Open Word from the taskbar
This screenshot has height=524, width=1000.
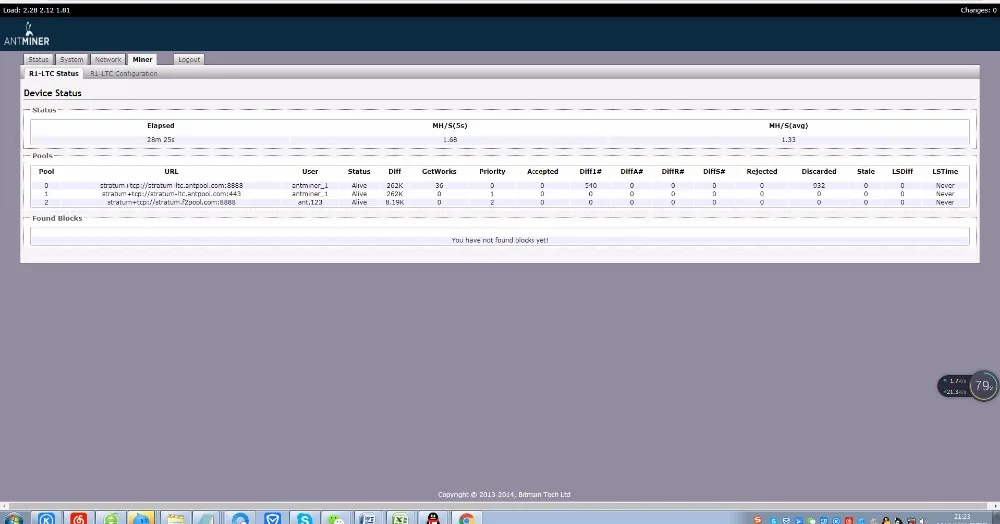(x=368, y=518)
